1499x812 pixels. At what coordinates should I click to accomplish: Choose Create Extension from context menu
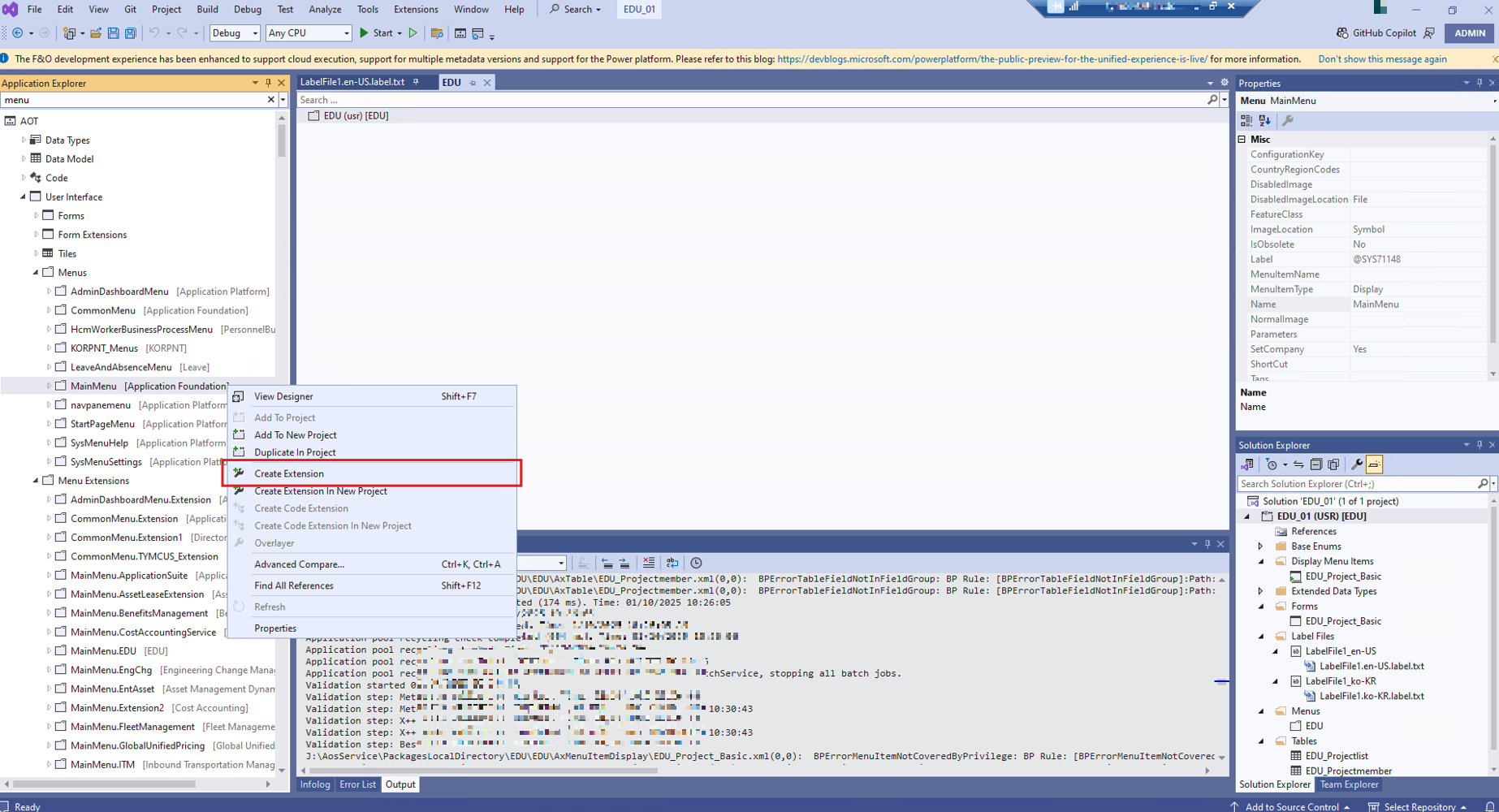(x=372, y=473)
